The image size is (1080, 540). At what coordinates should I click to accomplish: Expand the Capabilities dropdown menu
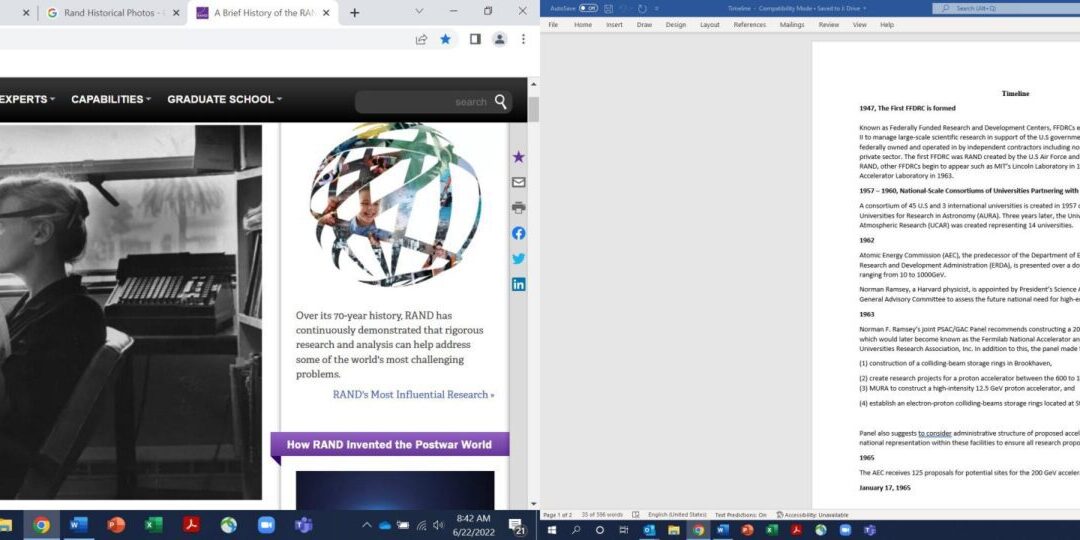(x=111, y=100)
